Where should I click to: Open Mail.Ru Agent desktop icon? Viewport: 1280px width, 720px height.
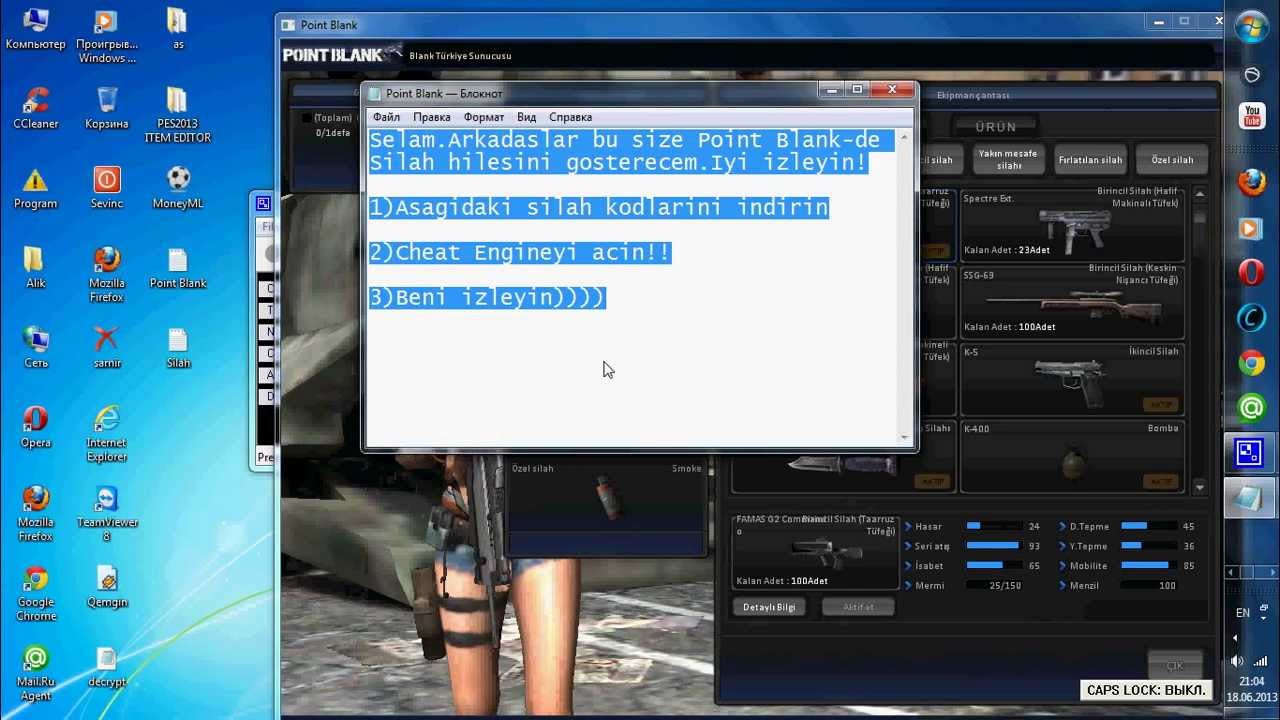(x=36, y=675)
